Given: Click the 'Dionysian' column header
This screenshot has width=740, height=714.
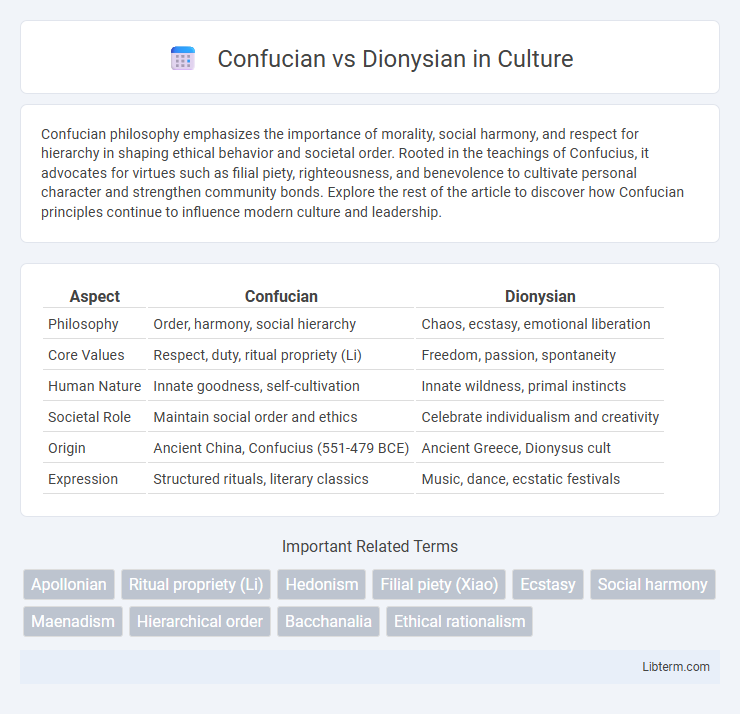Looking at the screenshot, I should click(x=540, y=296).
